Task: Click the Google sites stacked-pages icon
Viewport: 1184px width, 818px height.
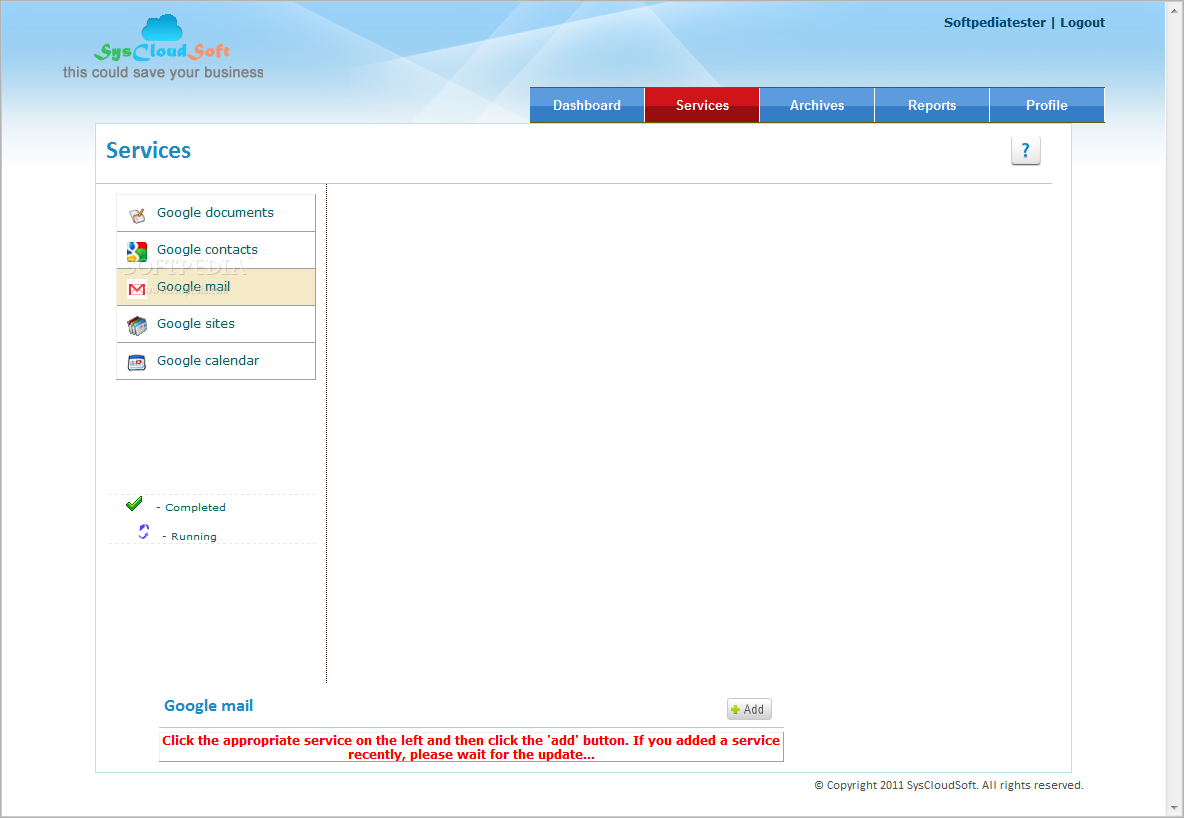Action: 137,326
